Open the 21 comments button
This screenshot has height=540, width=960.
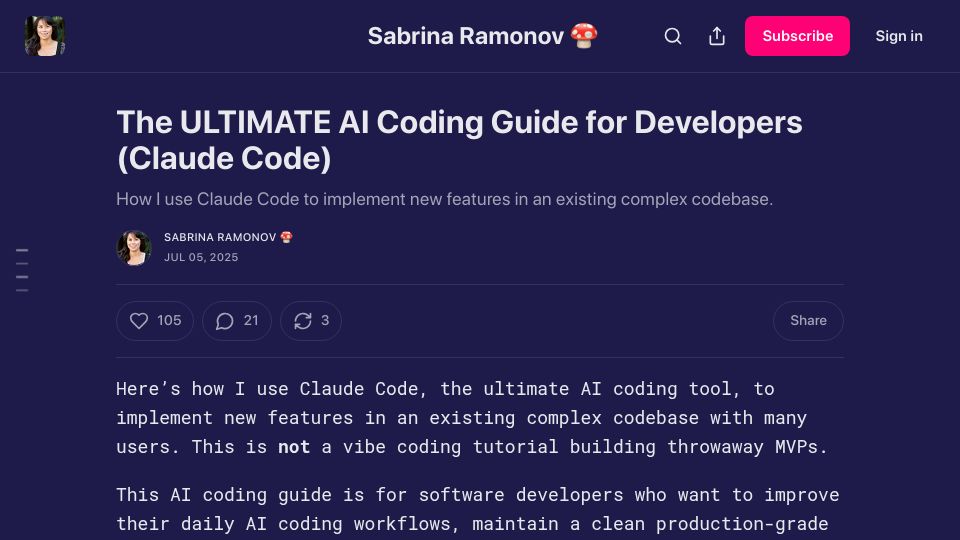tap(237, 321)
